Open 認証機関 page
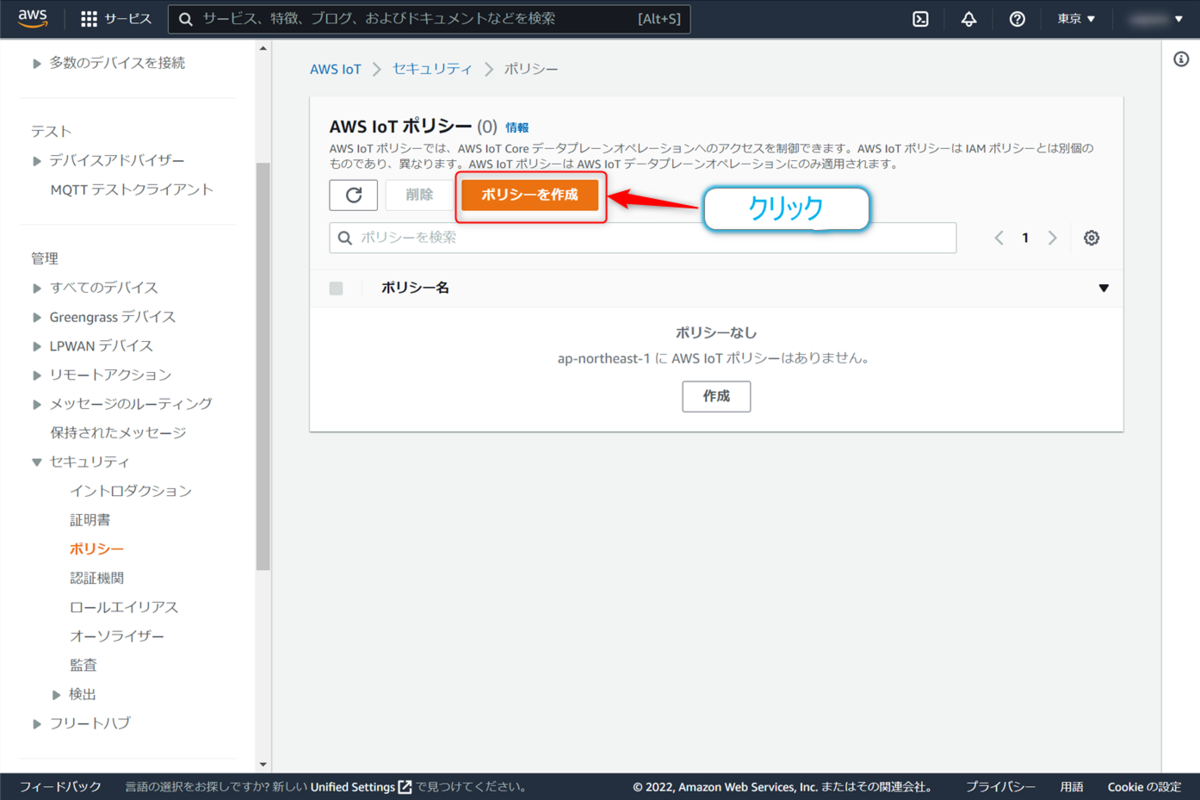This screenshot has width=1200, height=800. (x=97, y=578)
